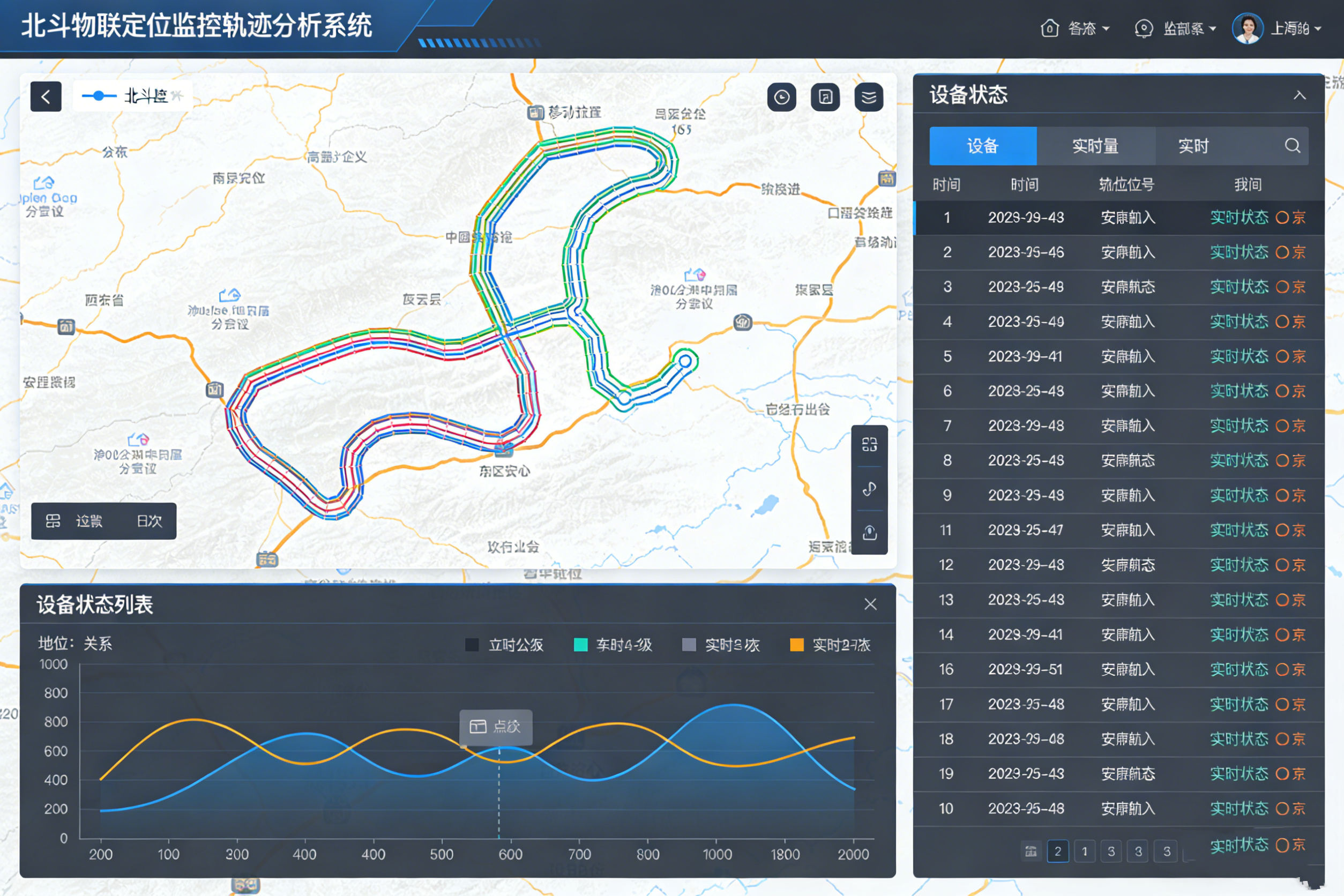
Task: Switch to the 实时量 tab
Action: click(x=1095, y=146)
